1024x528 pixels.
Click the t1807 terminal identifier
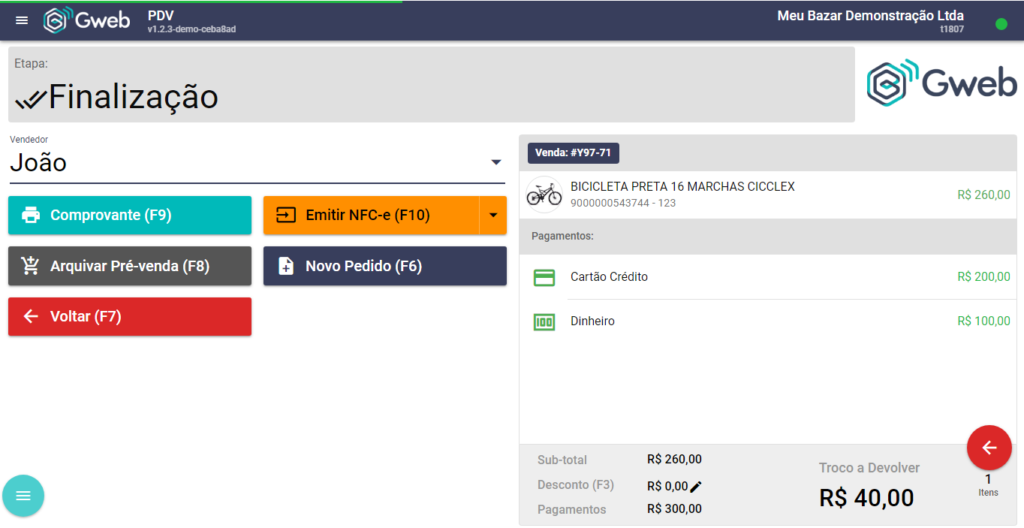pos(952,29)
